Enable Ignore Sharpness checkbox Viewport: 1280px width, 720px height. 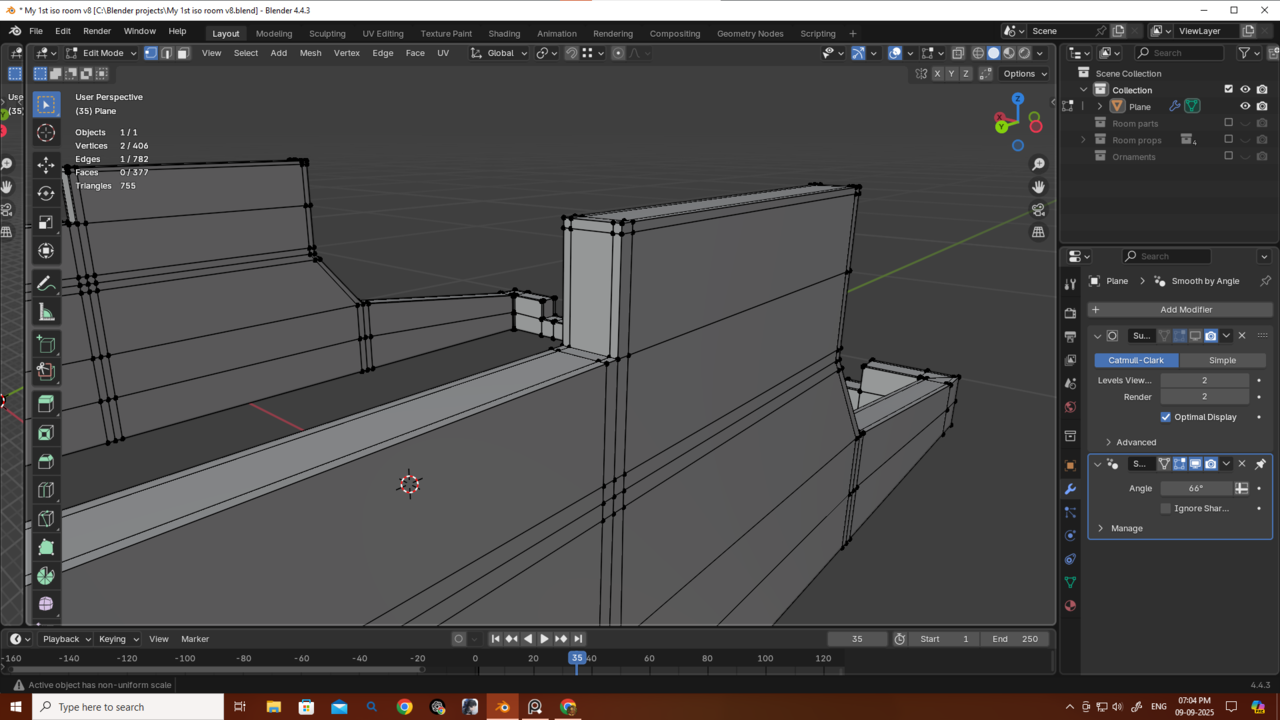[1165, 508]
